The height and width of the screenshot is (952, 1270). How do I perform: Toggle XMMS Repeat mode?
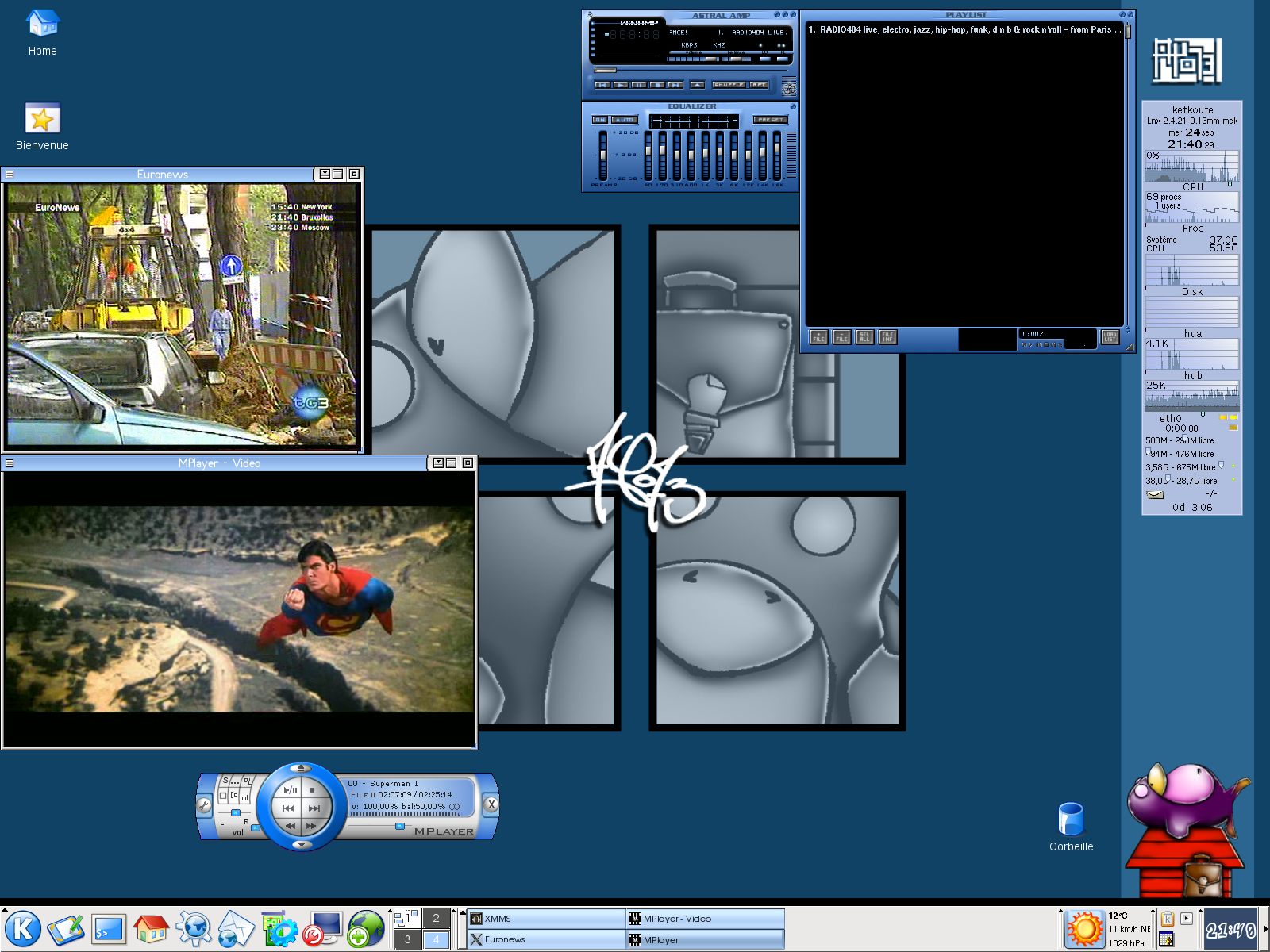click(x=759, y=85)
